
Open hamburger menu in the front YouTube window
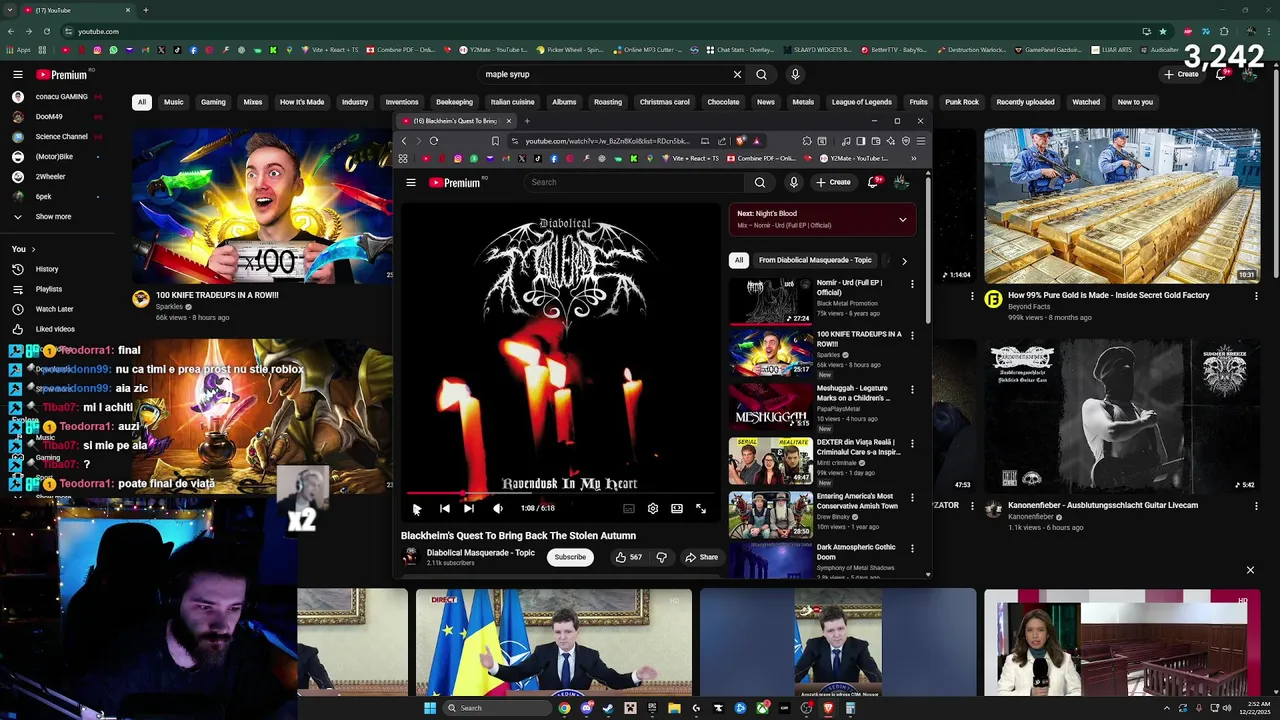(x=411, y=182)
